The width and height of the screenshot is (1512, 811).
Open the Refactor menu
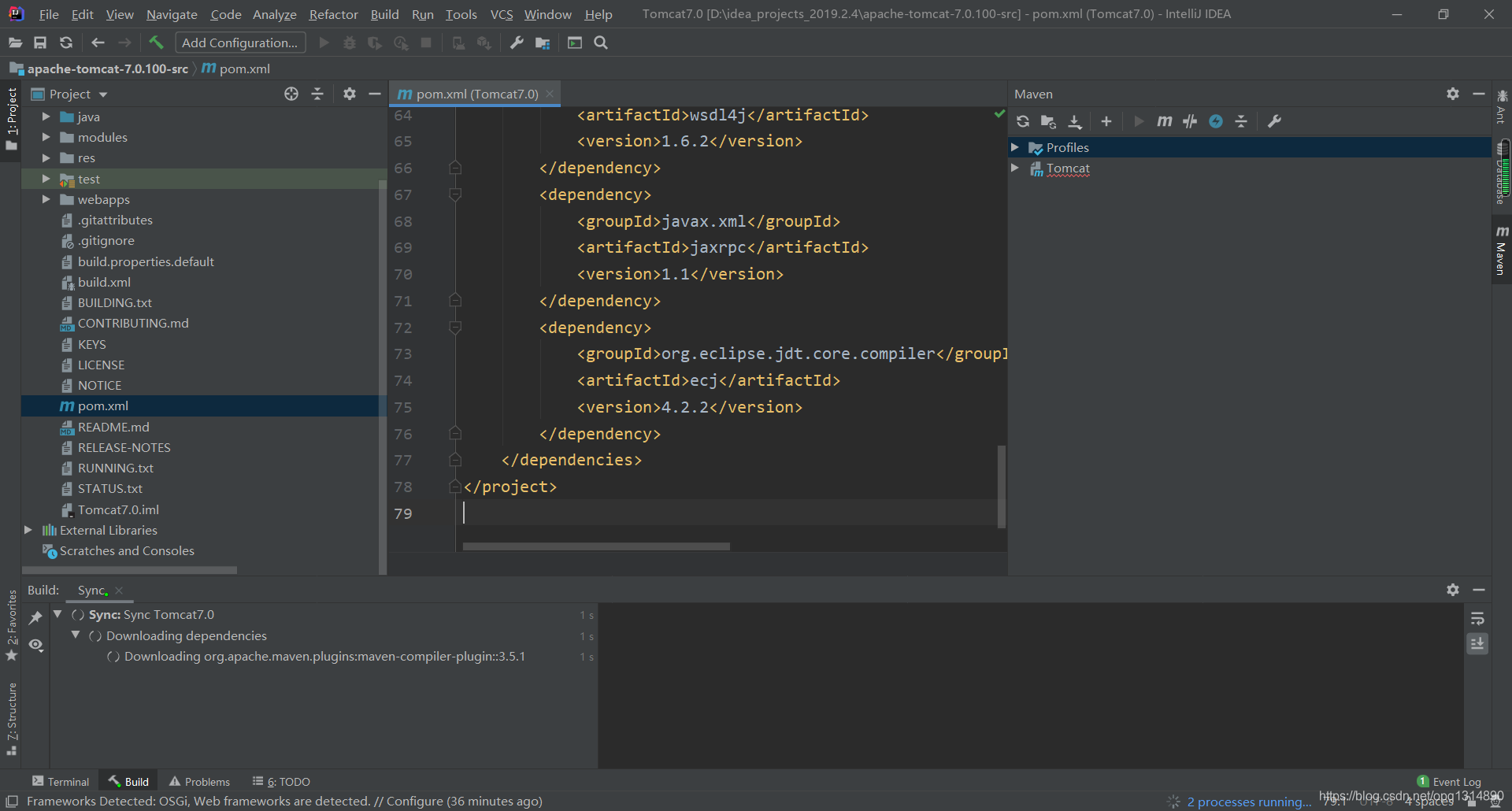point(333,14)
